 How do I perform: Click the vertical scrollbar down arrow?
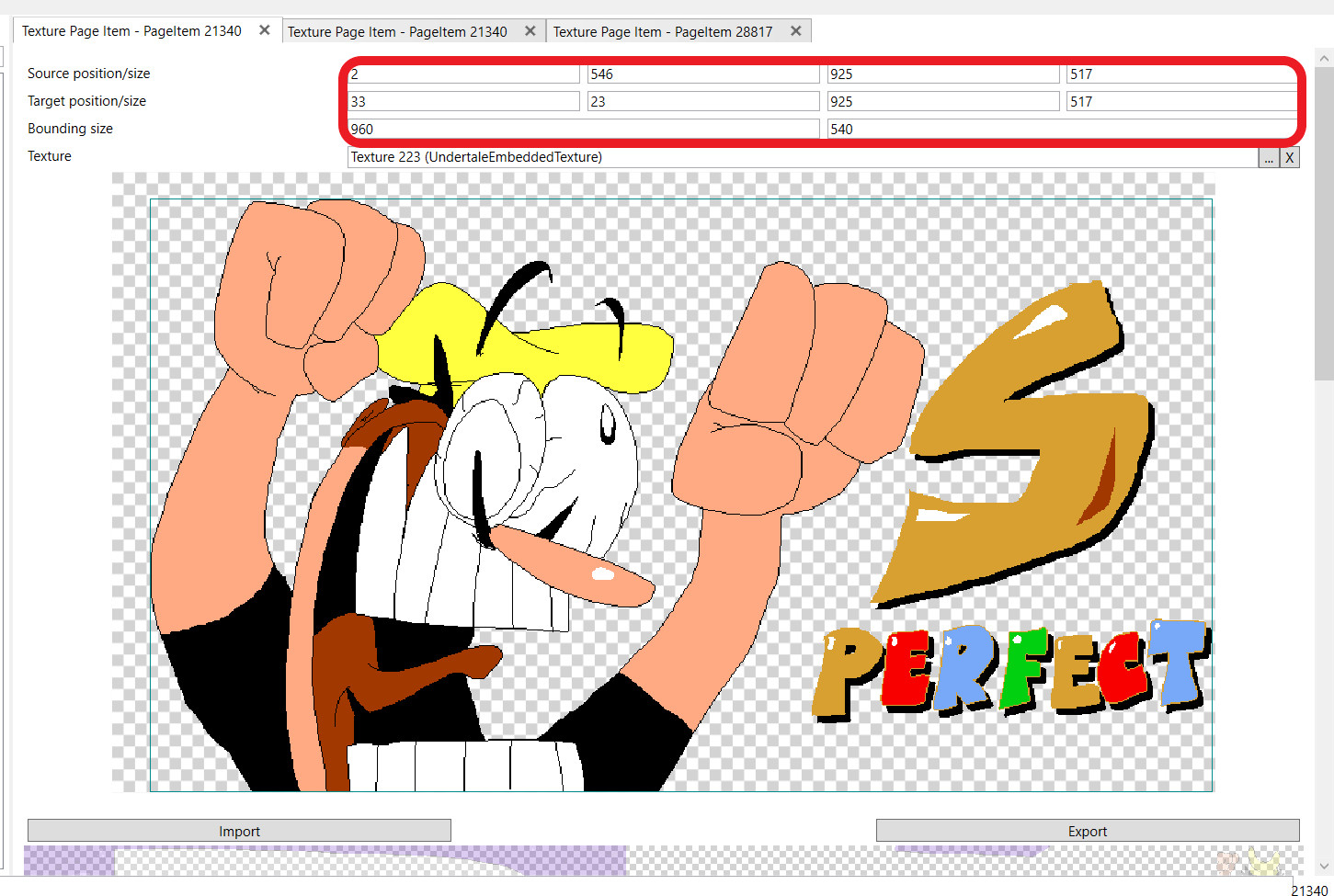[x=1324, y=866]
